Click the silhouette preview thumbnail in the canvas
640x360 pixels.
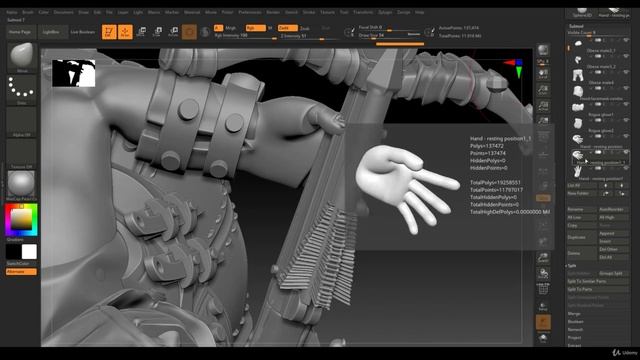tap(73, 73)
